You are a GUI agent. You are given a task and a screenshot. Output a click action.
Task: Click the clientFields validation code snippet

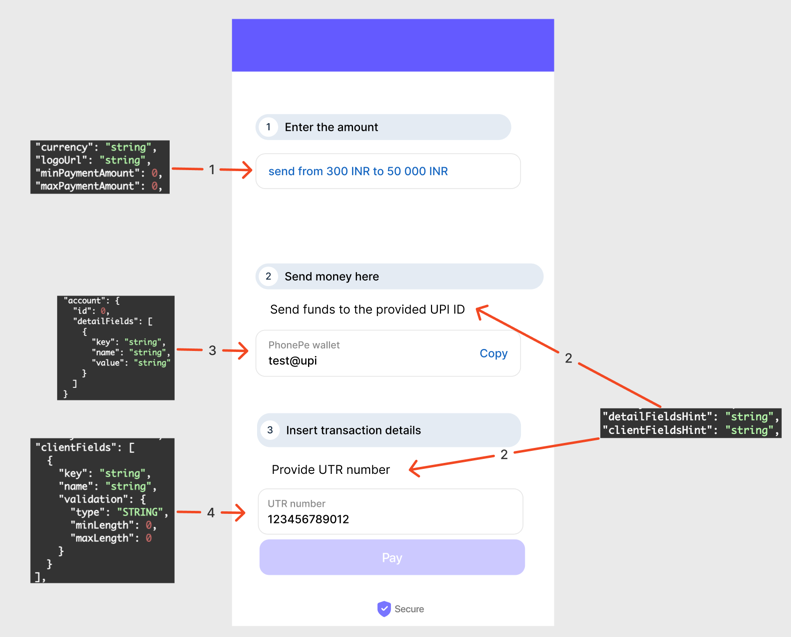click(102, 510)
